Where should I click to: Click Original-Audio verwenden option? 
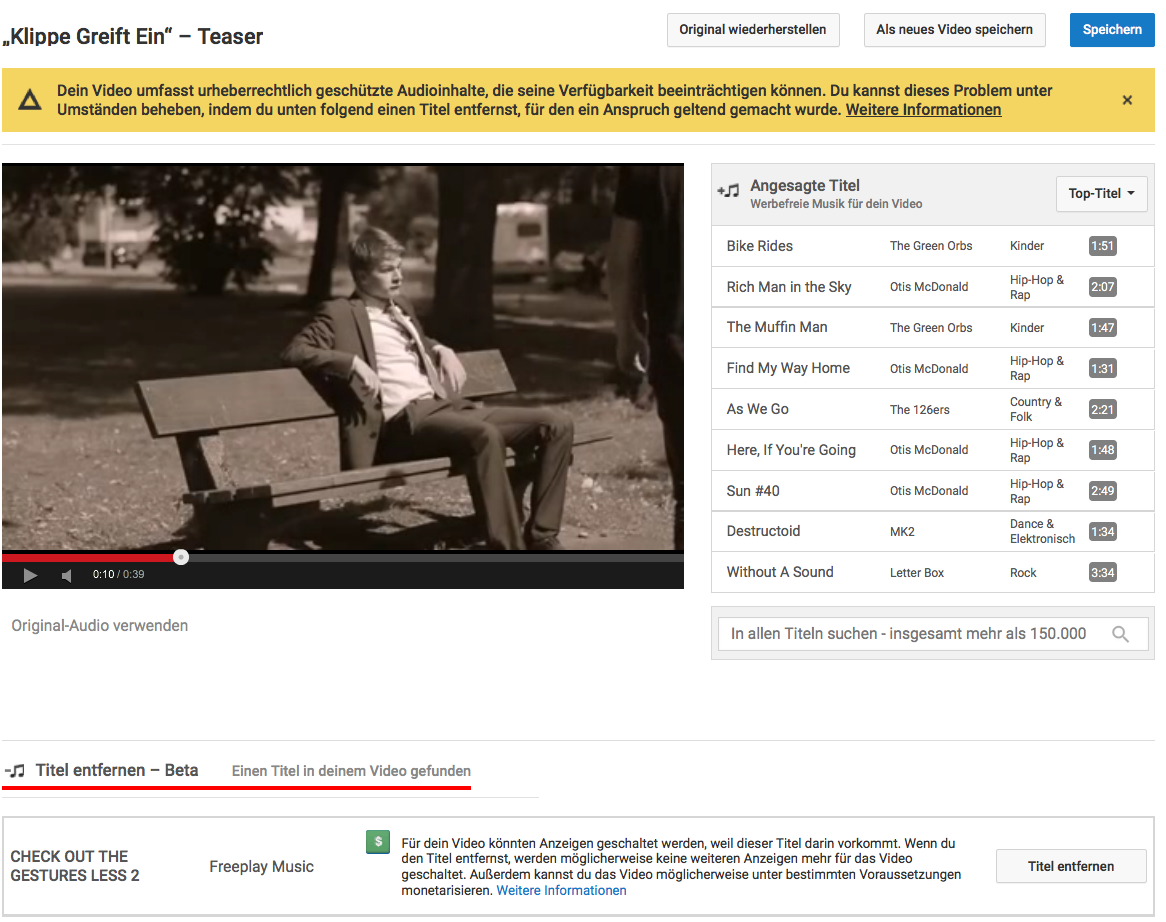coord(100,626)
